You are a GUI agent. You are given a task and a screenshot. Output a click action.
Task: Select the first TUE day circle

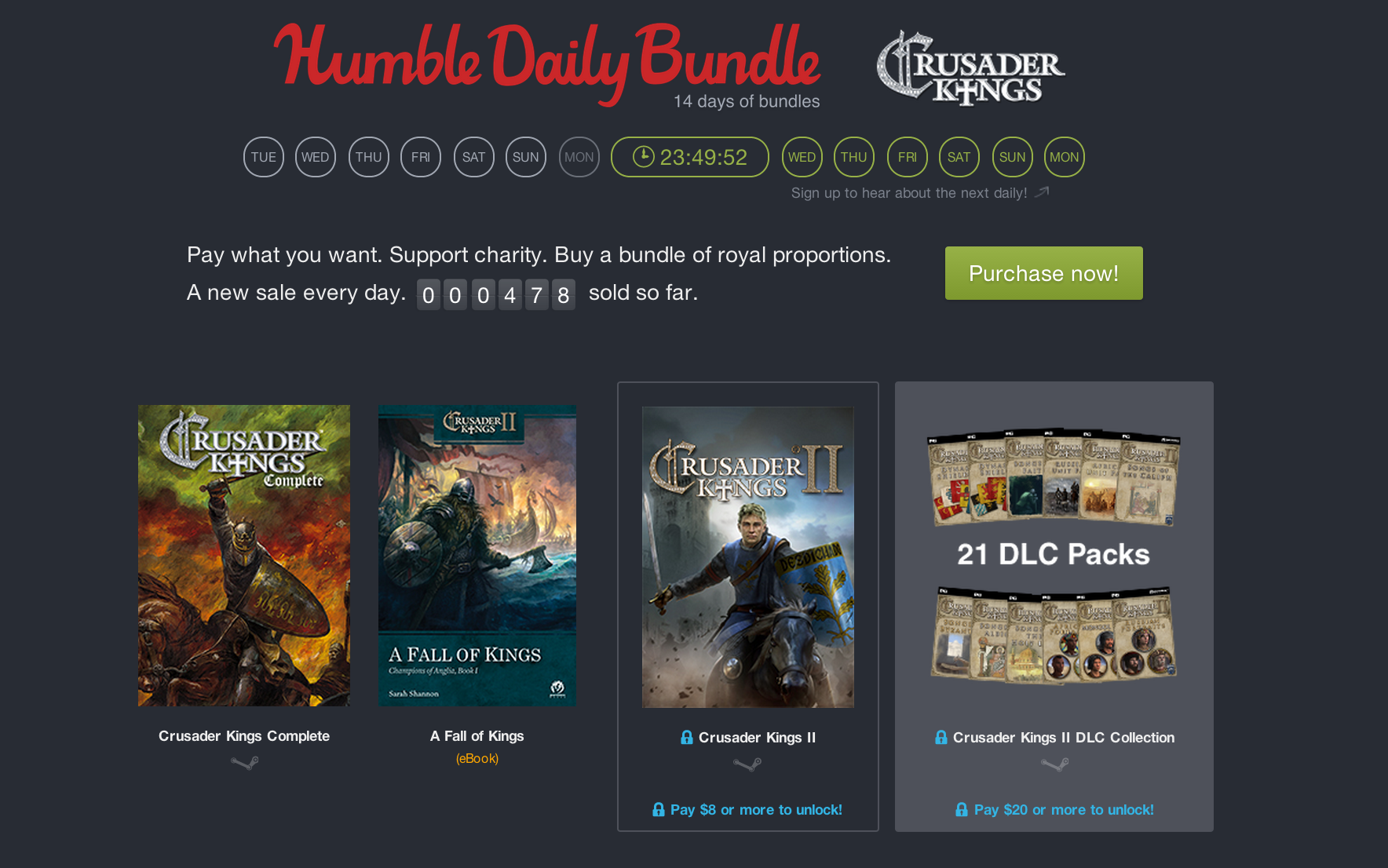click(264, 157)
